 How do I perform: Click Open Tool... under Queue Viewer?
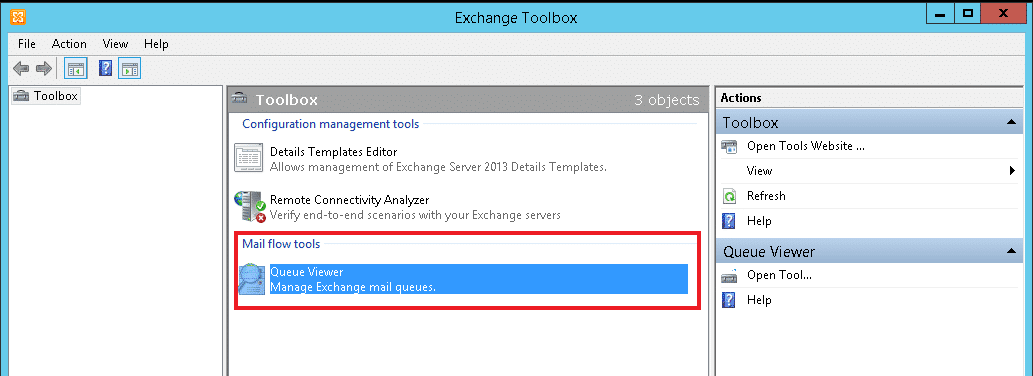779,275
